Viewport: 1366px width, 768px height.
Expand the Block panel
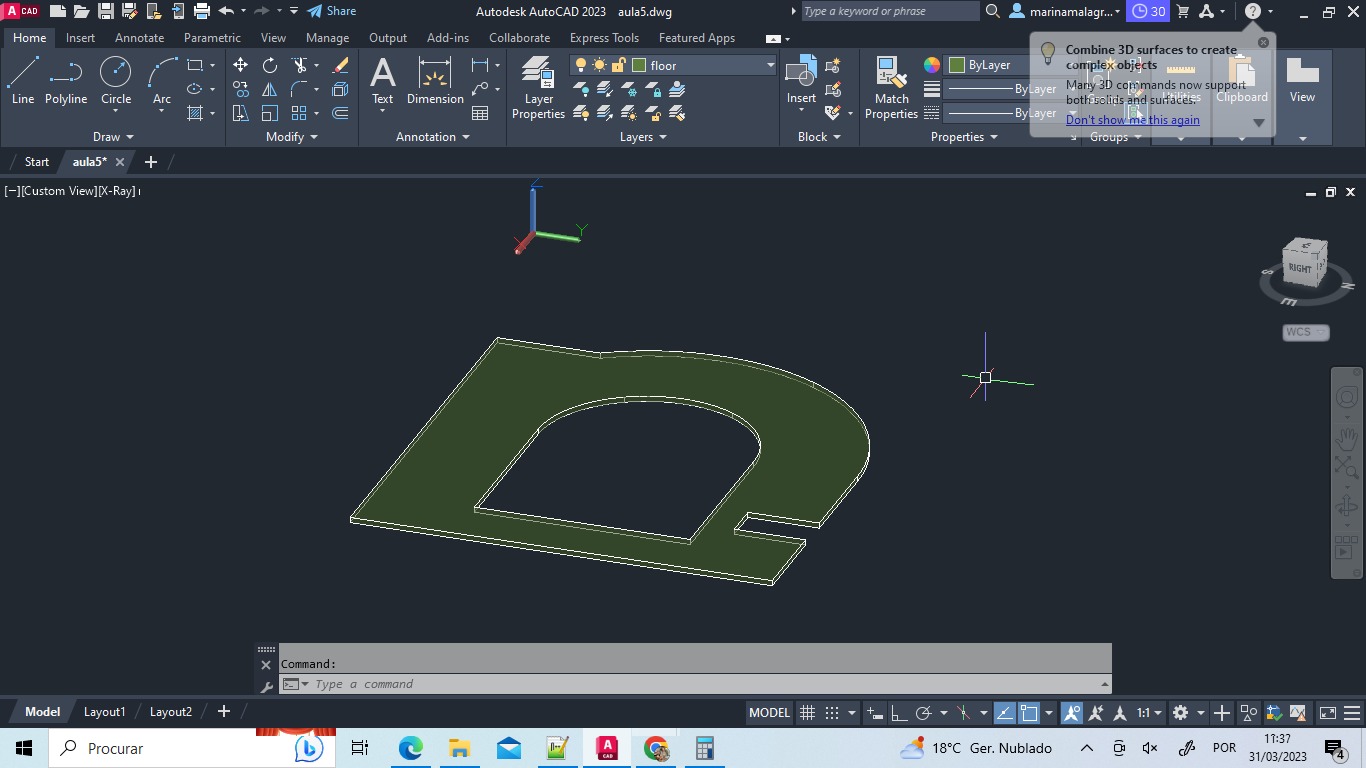819,137
